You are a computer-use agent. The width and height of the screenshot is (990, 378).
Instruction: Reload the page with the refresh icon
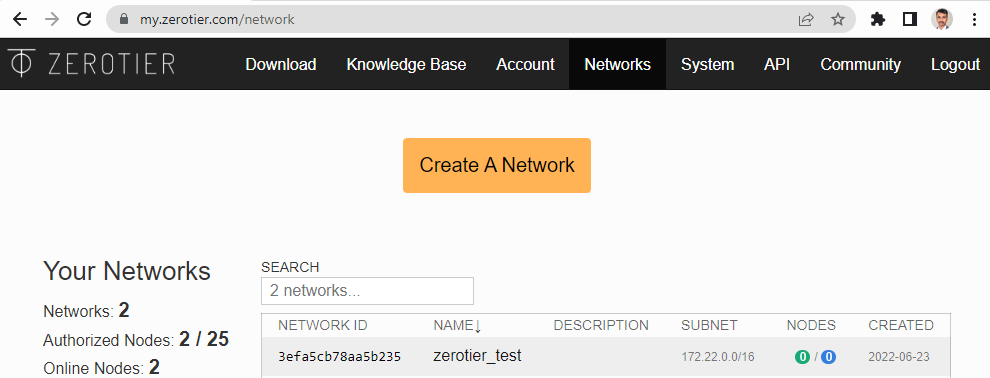[85, 20]
